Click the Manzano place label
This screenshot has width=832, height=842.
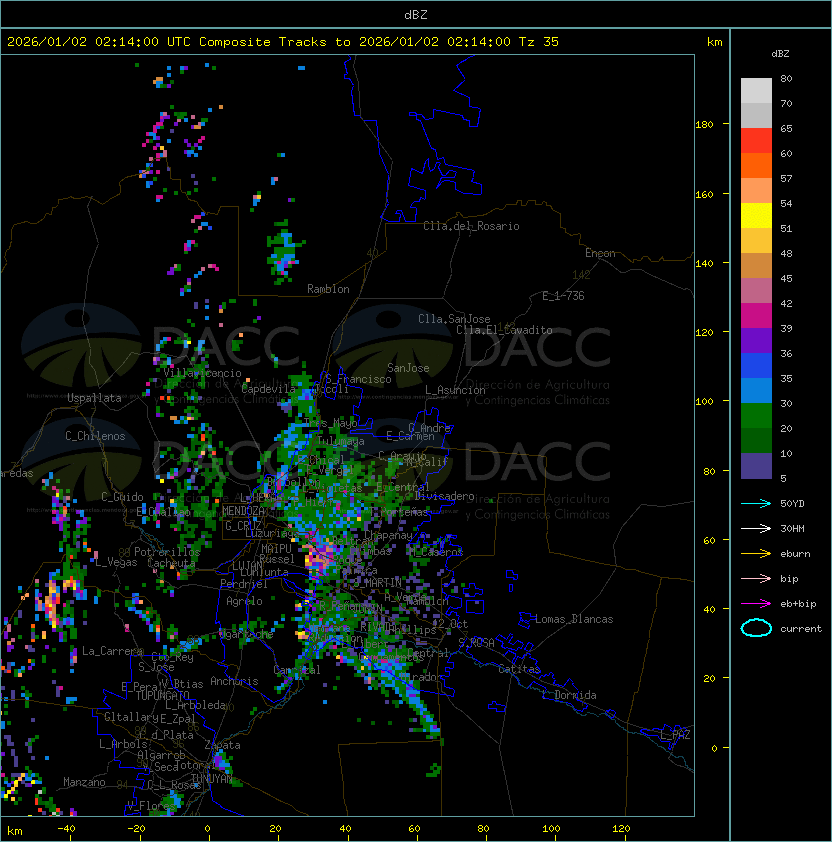click(x=84, y=782)
